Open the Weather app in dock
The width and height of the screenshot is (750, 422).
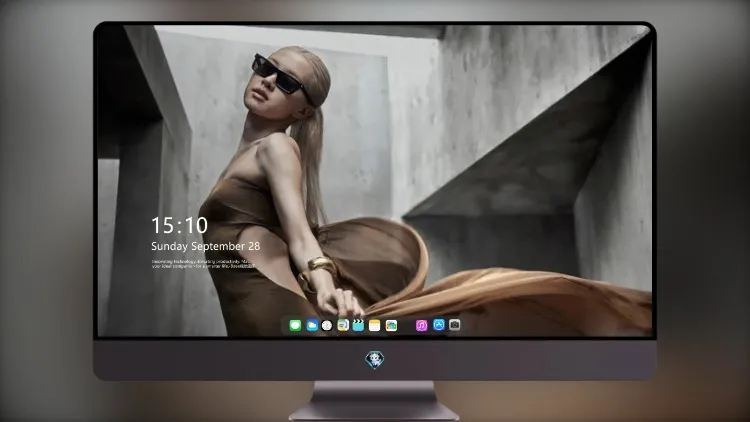(x=312, y=326)
